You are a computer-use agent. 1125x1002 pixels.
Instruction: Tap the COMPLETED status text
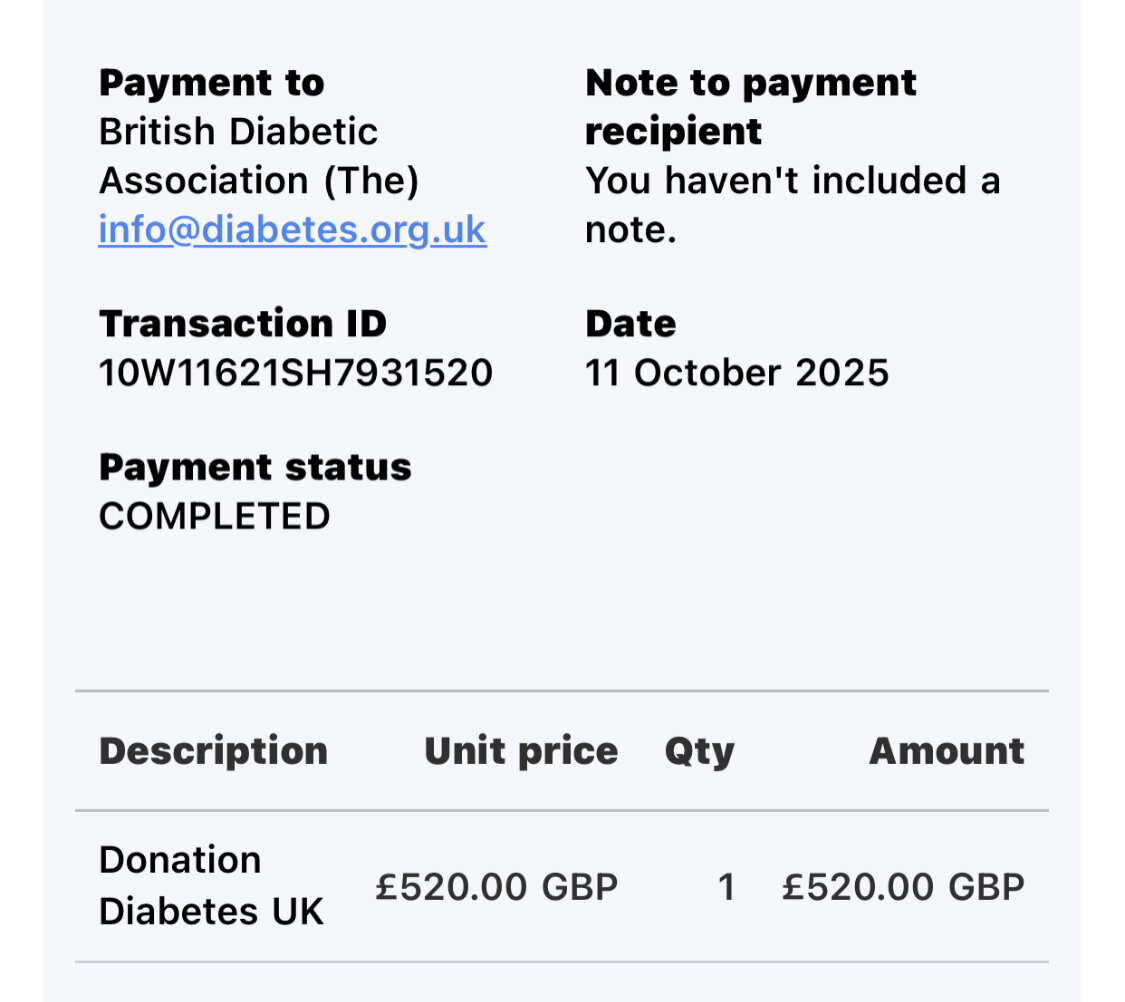214,517
